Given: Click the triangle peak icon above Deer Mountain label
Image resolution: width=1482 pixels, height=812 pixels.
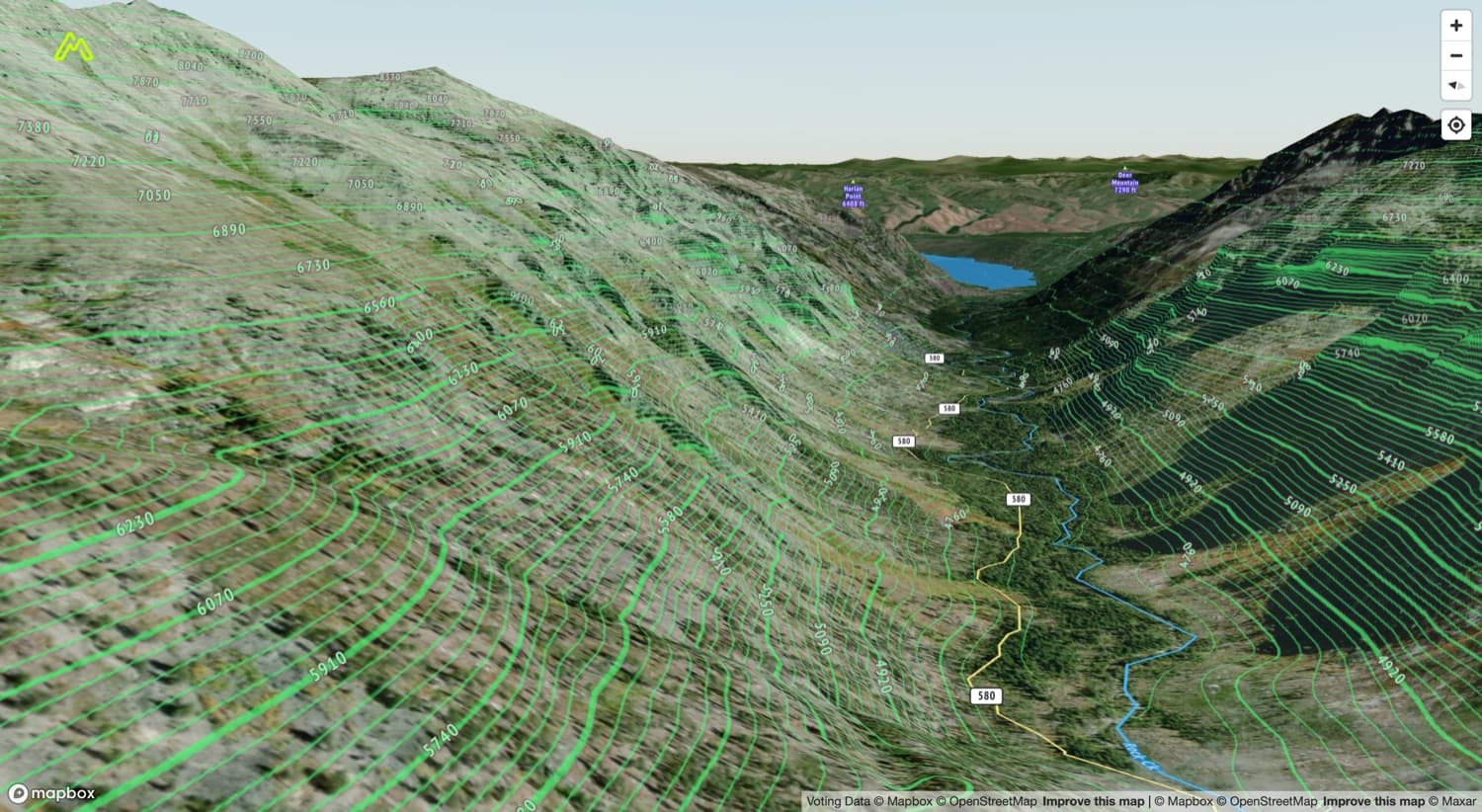Looking at the screenshot, I should coord(1125,168).
